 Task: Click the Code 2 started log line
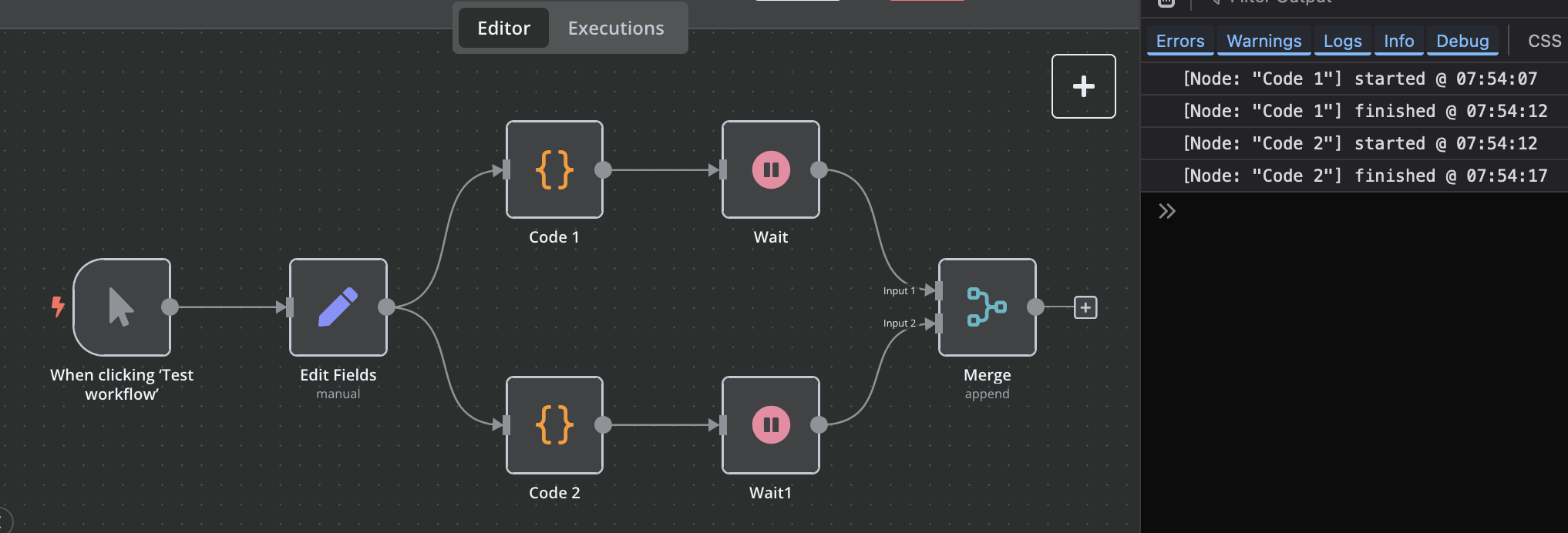[1354, 143]
